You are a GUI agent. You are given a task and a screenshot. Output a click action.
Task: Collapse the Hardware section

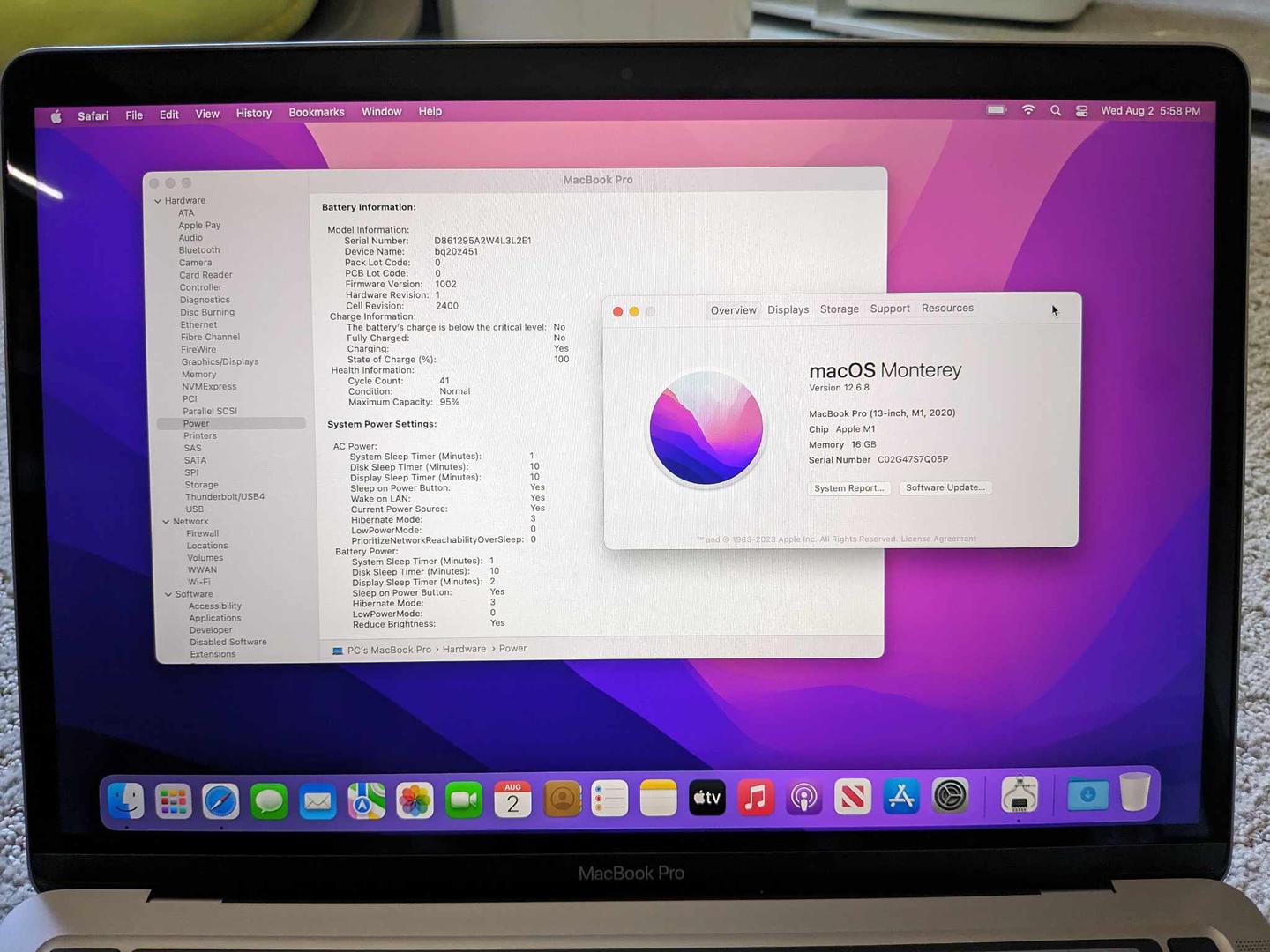(x=158, y=201)
